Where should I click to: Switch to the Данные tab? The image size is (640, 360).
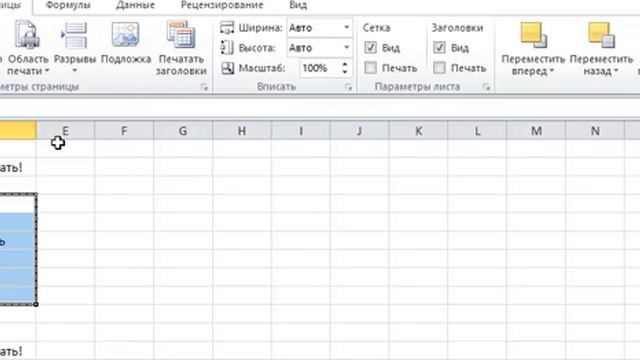[136, 5]
